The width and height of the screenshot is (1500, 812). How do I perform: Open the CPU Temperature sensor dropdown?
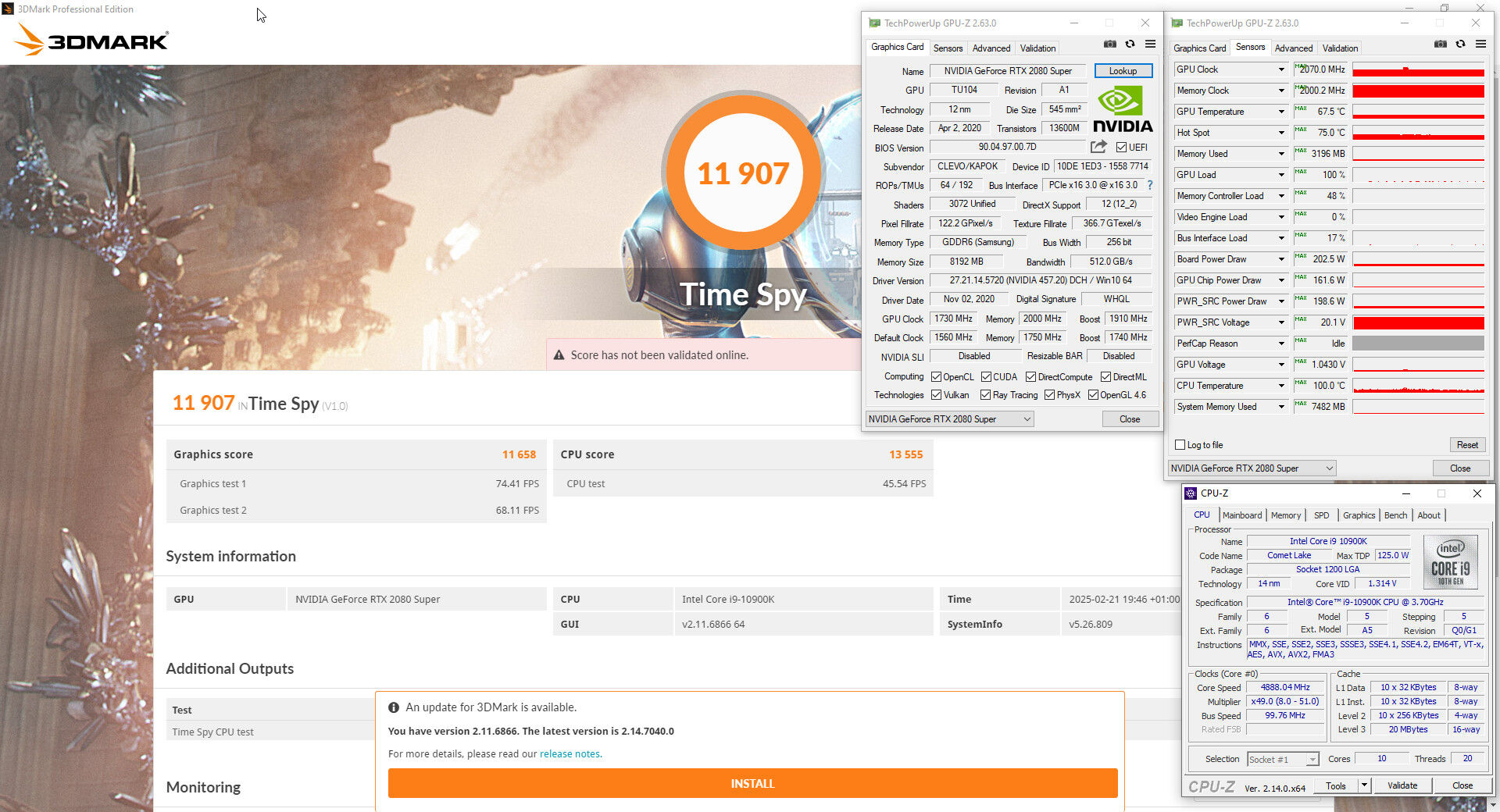click(1281, 386)
